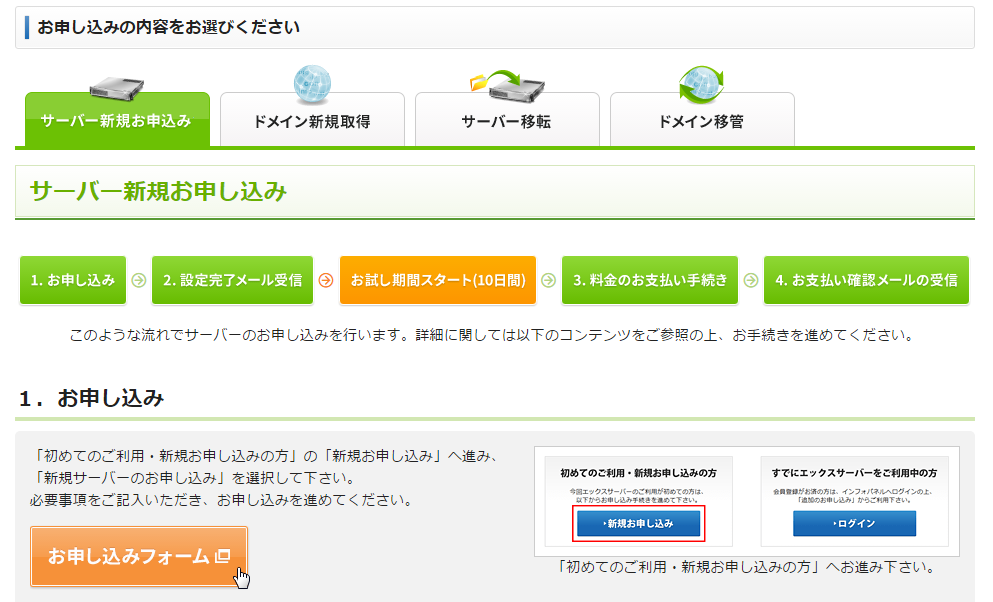The width and height of the screenshot is (993, 602).
Task: Open the 4. お支払い確認メールの受信 step
Action: [866, 280]
